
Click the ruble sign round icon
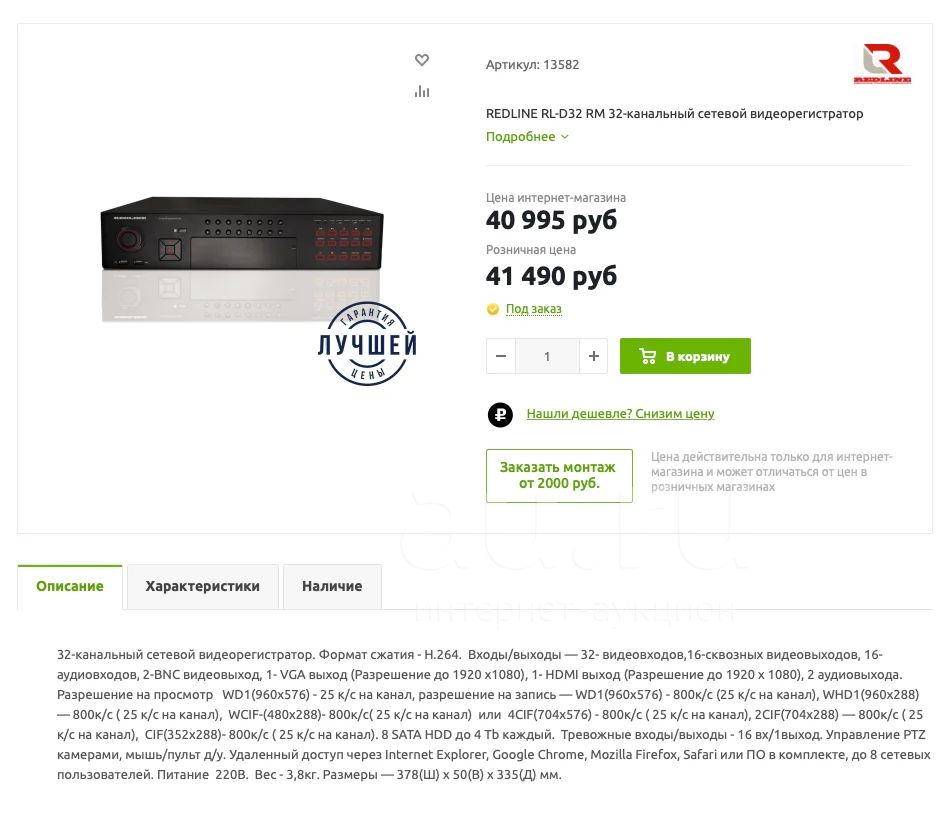click(500, 414)
